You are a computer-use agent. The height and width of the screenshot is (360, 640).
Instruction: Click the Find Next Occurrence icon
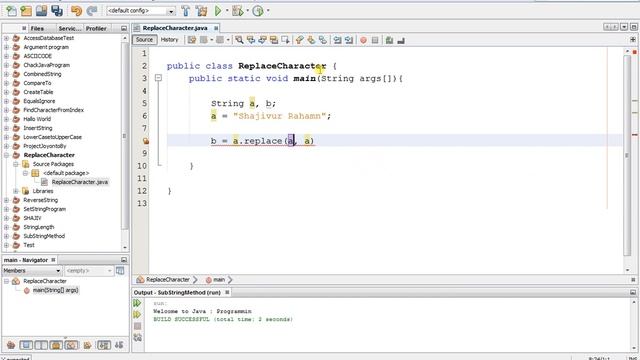(262, 40)
